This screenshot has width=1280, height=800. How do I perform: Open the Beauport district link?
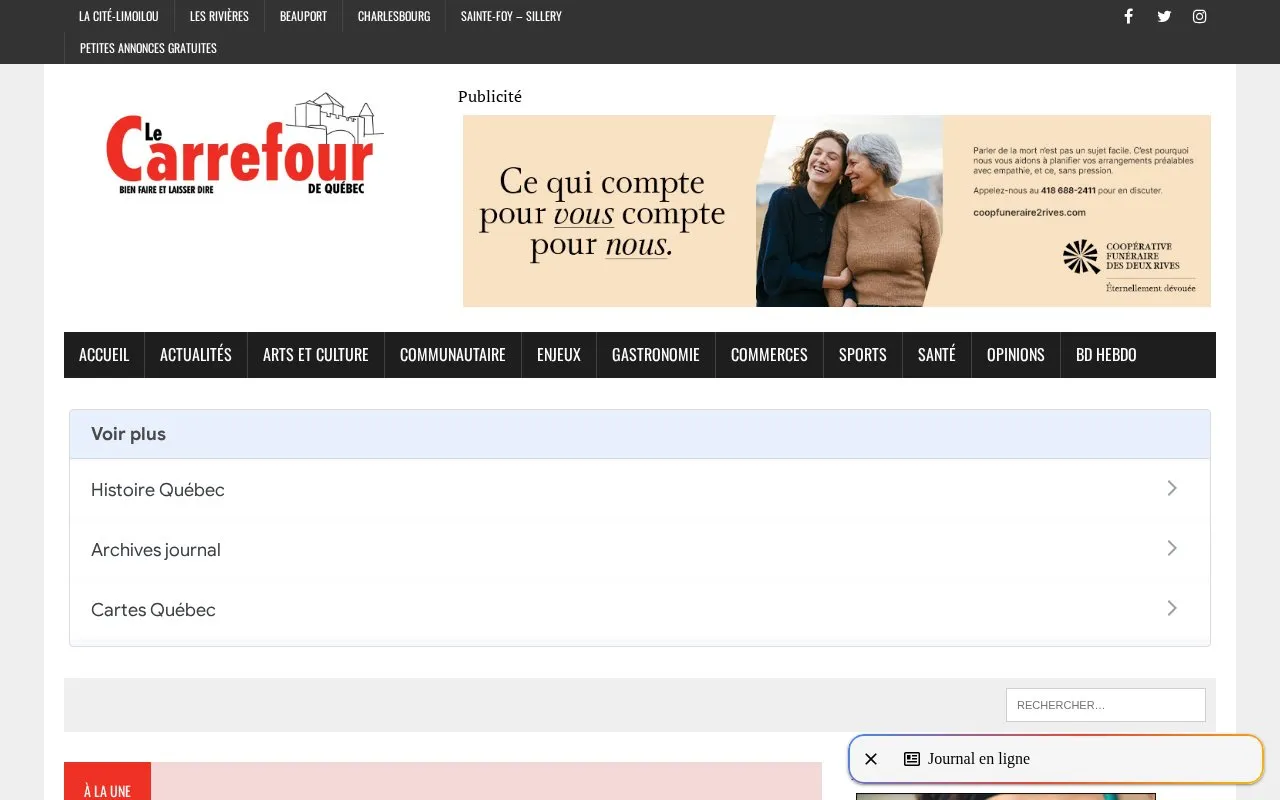tap(303, 16)
